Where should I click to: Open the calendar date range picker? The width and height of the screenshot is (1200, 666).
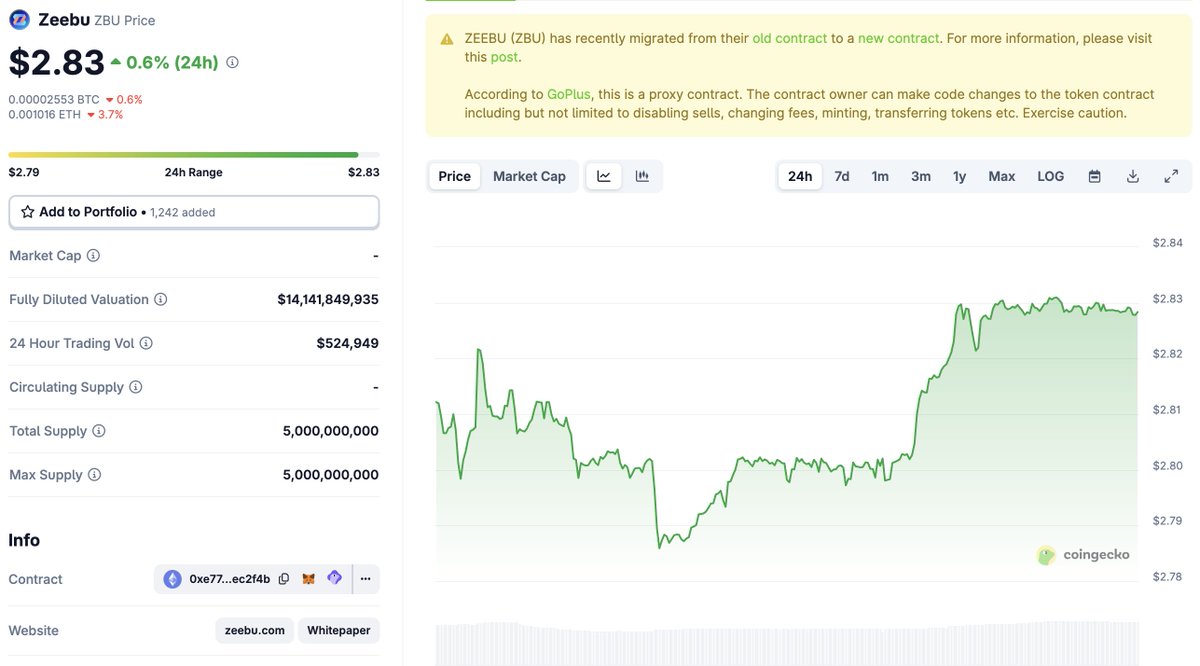coord(1095,176)
